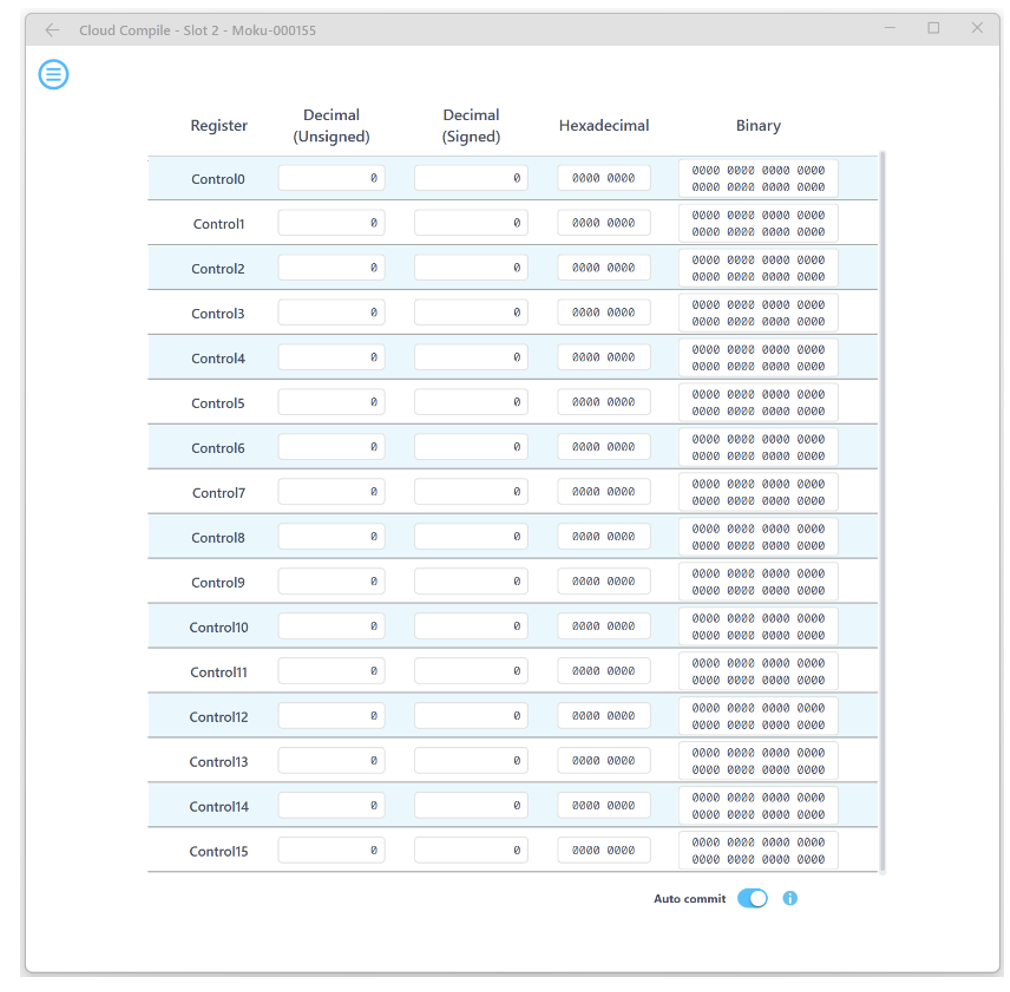Edit Control5 hexadecimal field
The image size is (1010, 992).
(604, 402)
